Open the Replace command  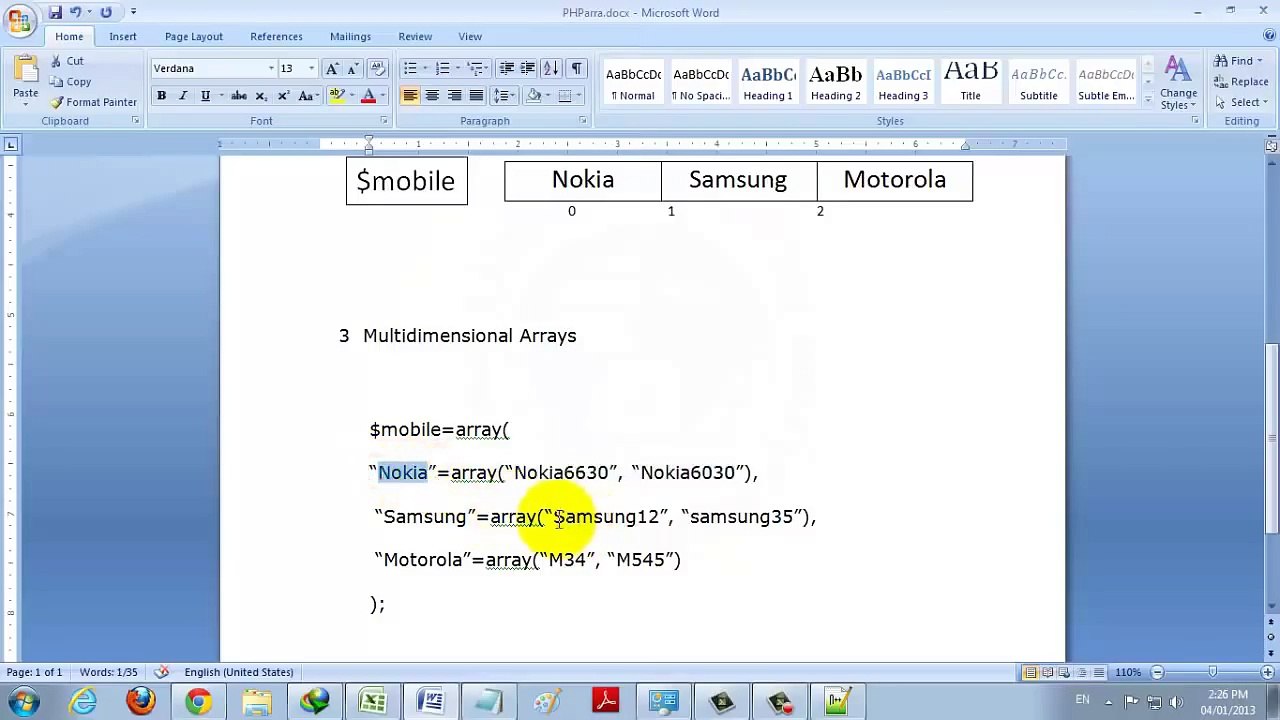[x=1241, y=82]
